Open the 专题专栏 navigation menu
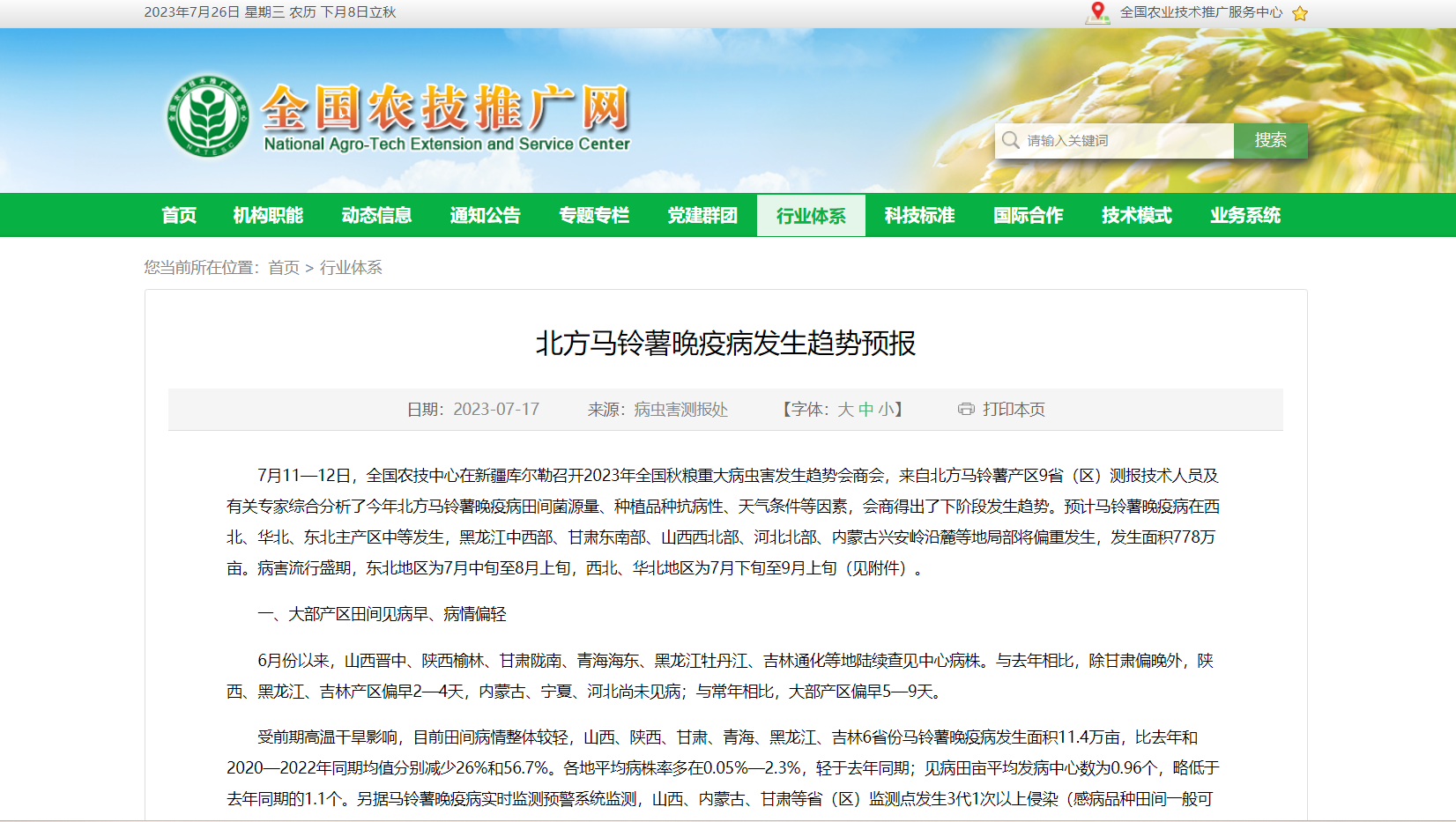 pos(594,215)
